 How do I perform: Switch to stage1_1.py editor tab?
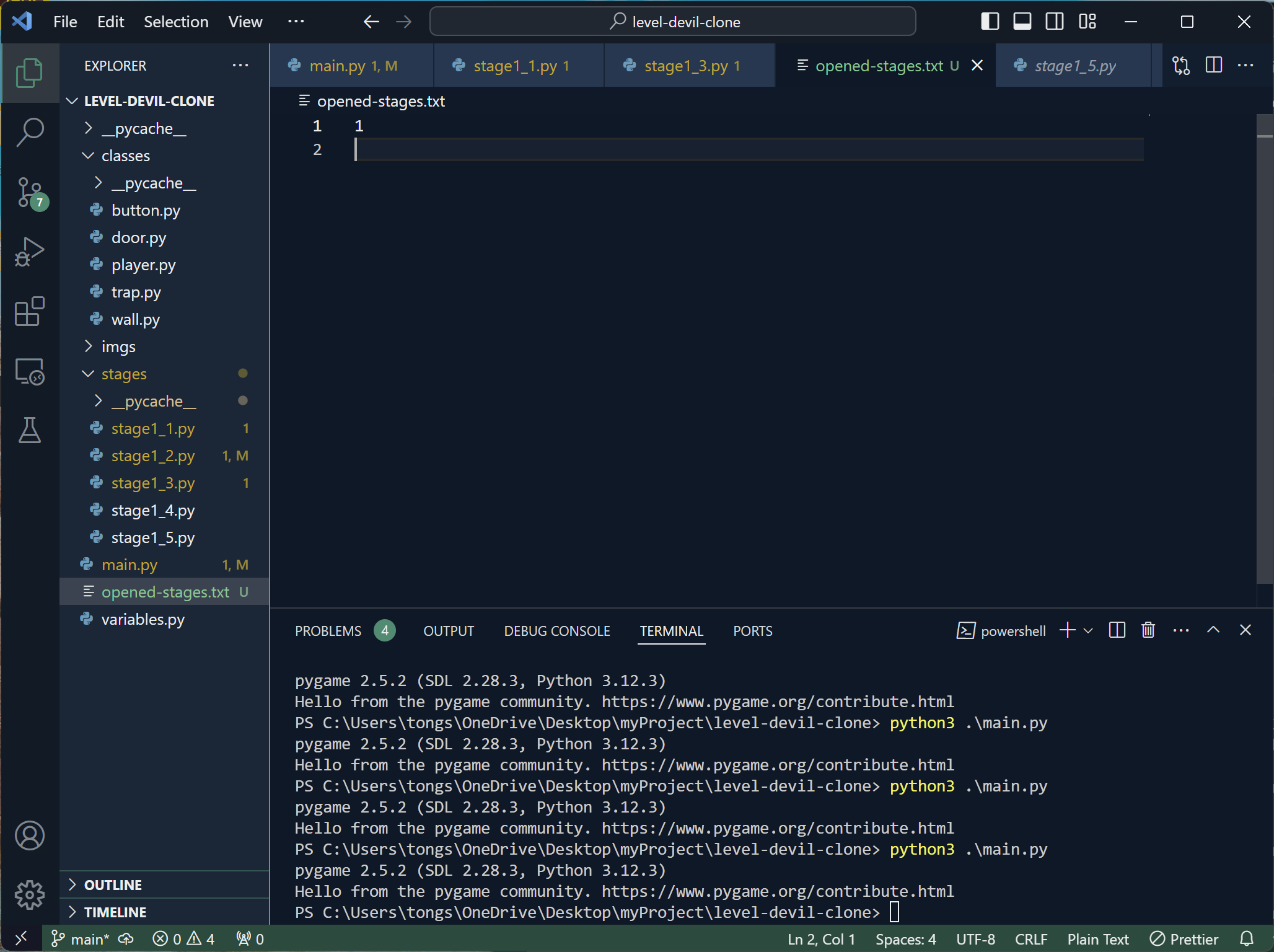pos(519,65)
